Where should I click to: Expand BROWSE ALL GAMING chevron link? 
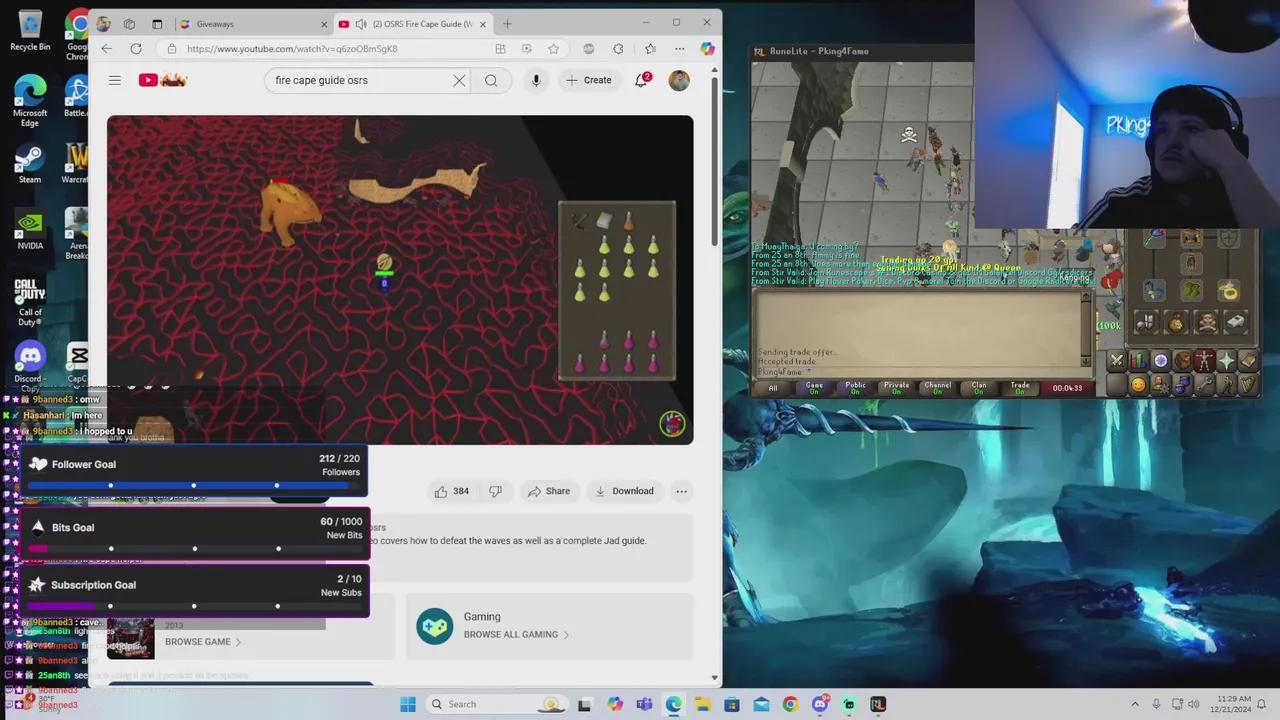pyautogui.click(x=566, y=634)
